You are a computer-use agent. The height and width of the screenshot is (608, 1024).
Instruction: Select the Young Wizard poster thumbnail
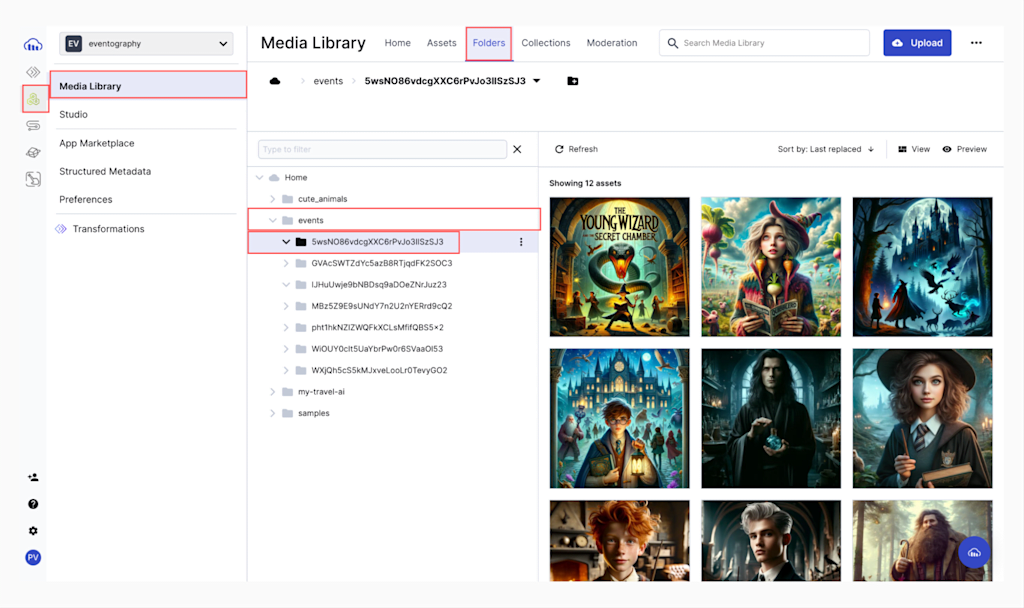(x=619, y=267)
